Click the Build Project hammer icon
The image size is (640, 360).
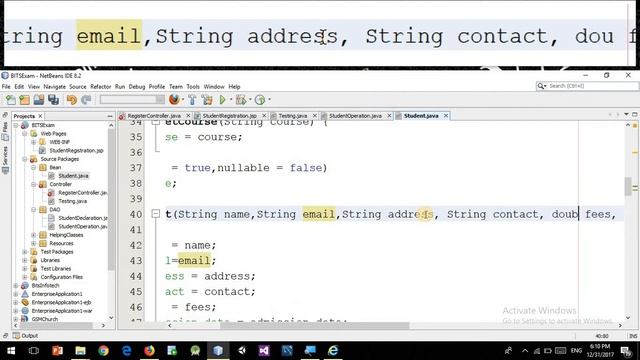click(192, 100)
